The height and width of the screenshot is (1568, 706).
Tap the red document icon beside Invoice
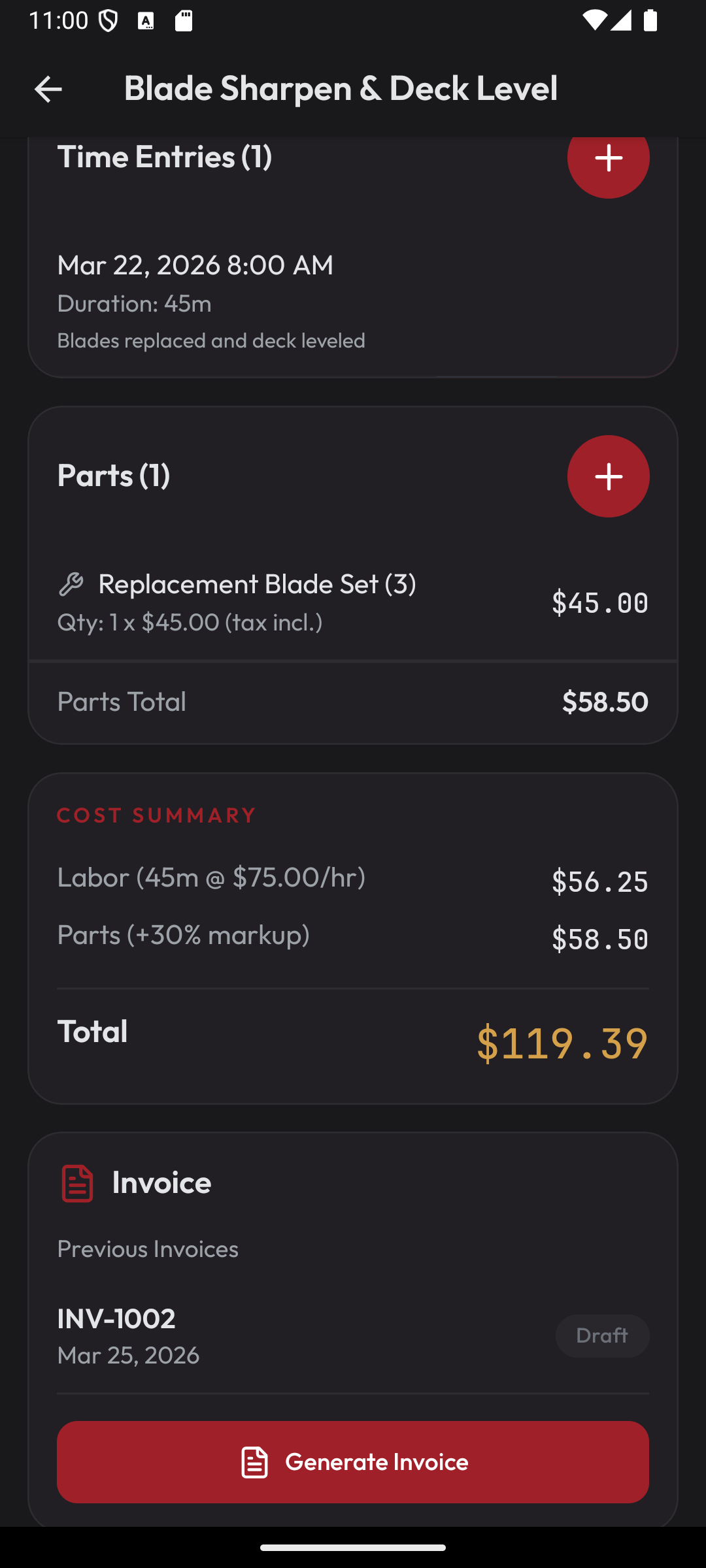point(76,1183)
